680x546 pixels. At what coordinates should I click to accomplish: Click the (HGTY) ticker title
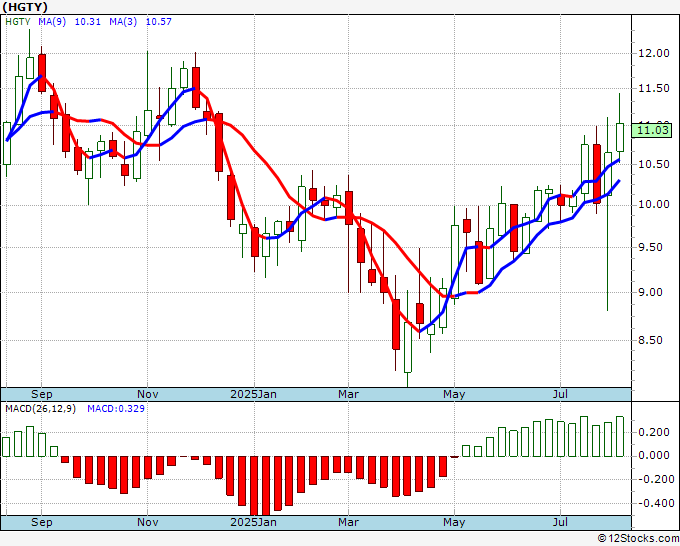25,7
